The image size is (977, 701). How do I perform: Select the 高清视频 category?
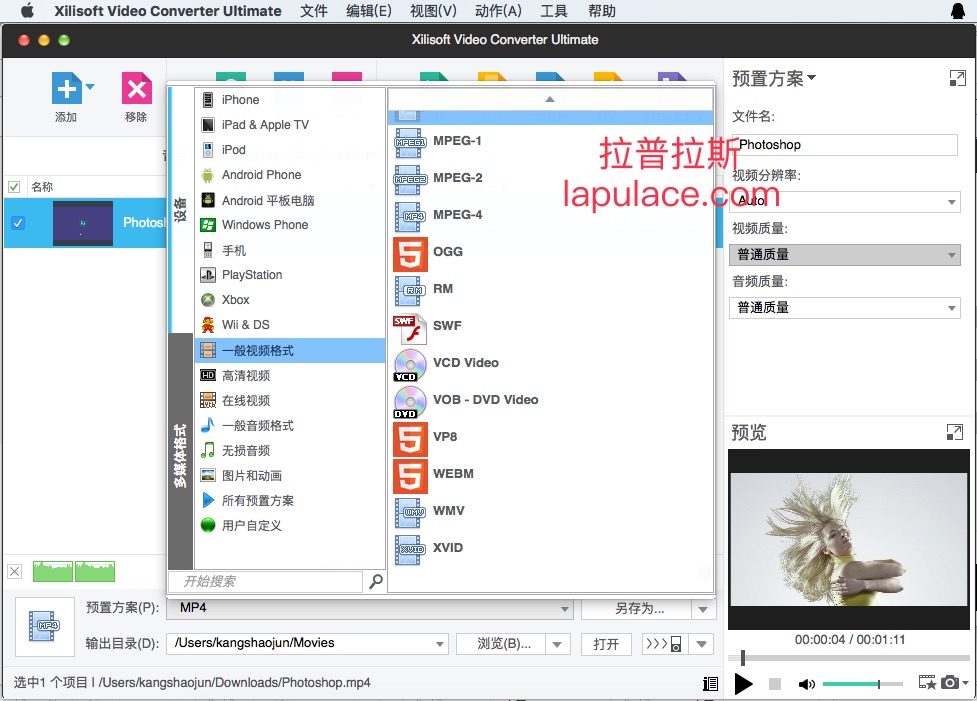(246, 376)
